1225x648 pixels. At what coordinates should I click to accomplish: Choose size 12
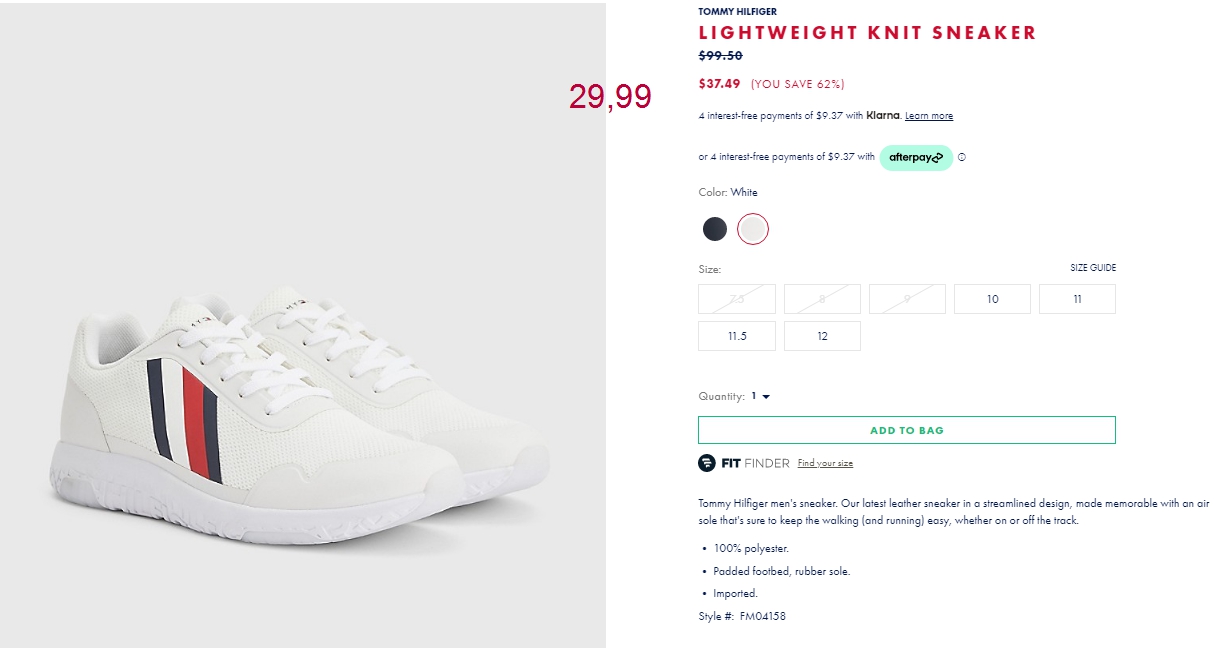pyautogui.click(x=822, y=336)
